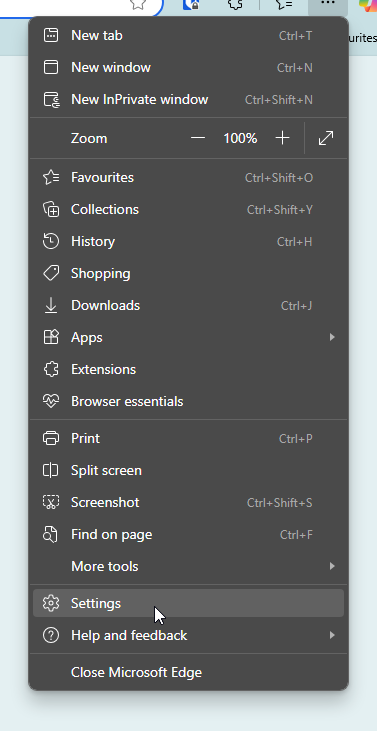Open the Extensions puzzle toolbar icon
Viewport: 377px width, 731px height.
(x=235, y=5)
